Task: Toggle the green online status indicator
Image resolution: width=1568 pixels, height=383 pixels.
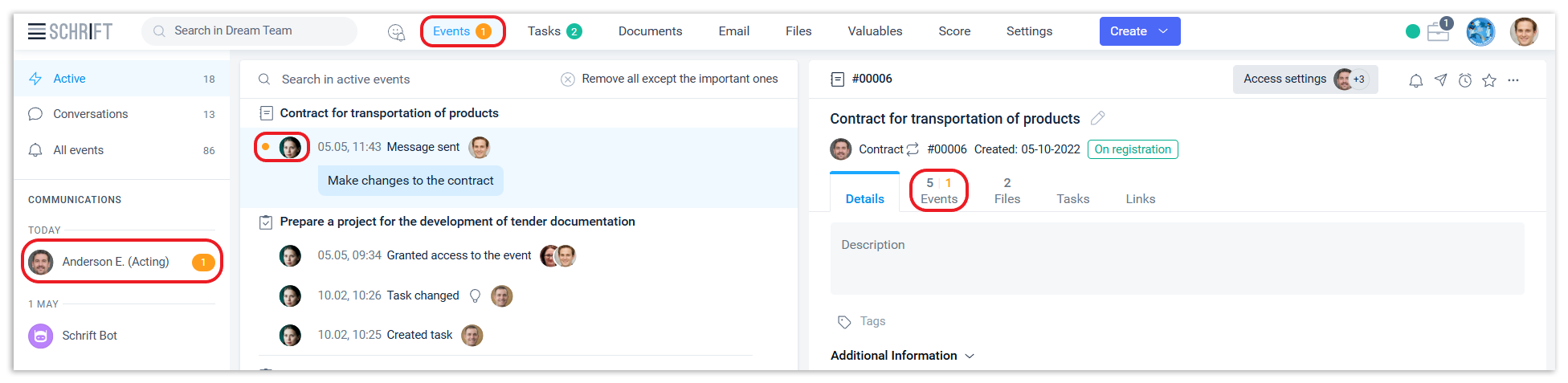Action: [x=1413, y=31]
